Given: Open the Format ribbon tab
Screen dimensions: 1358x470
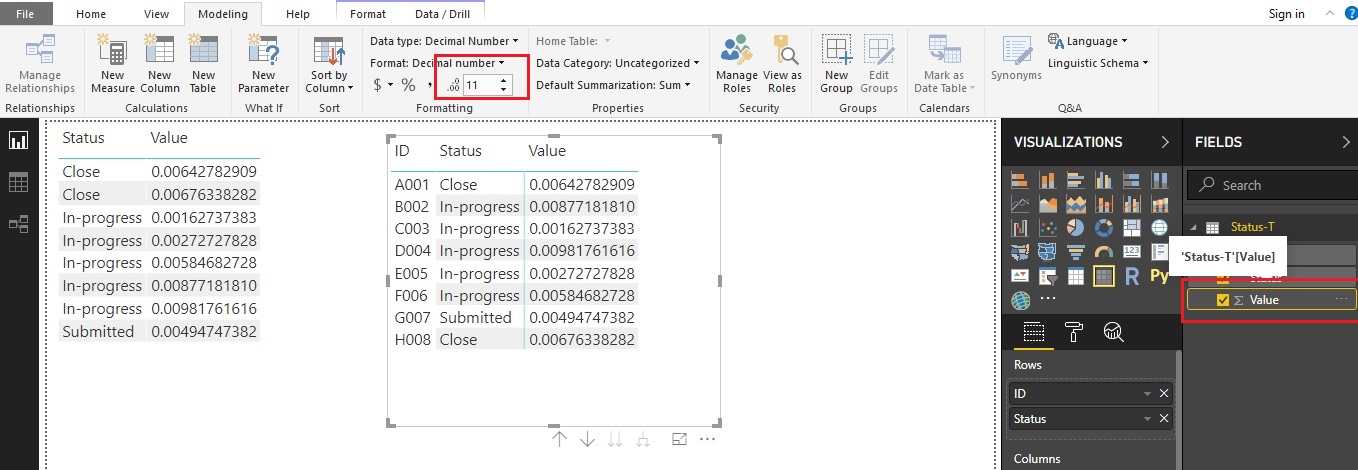Looking at the screenshot, I should 368,14.
